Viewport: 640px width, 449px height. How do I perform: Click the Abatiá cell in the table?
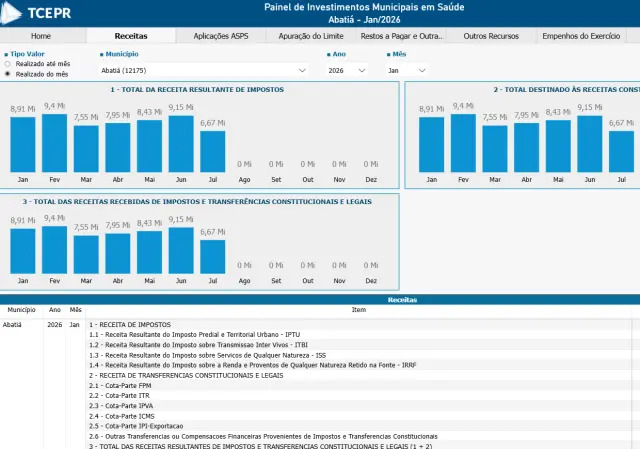click(x=12, y=325)
